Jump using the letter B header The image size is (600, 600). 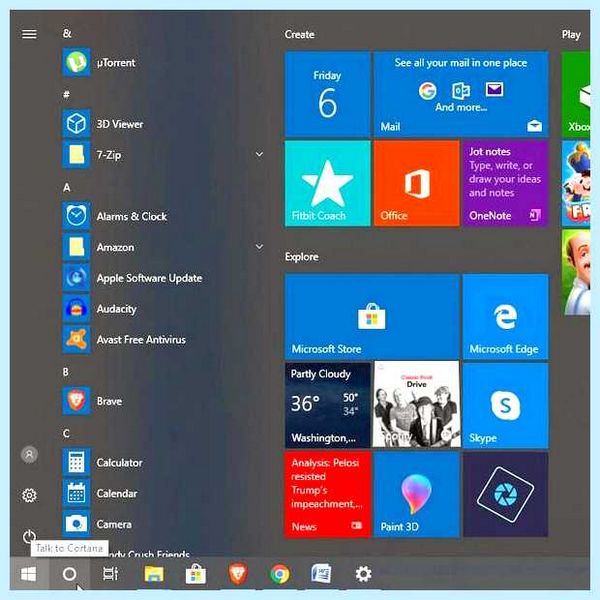click(x=66, y=372)
